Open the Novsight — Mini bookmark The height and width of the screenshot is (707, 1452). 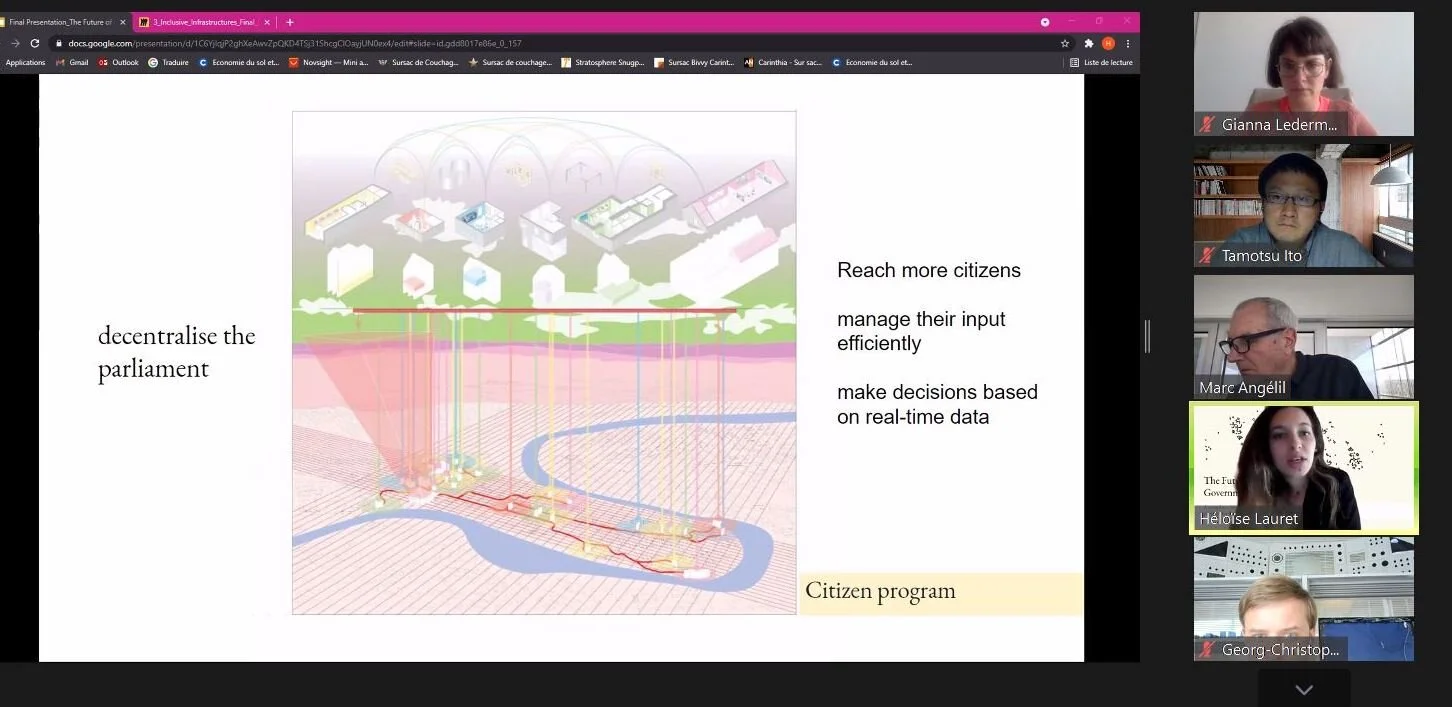(329, 62)
